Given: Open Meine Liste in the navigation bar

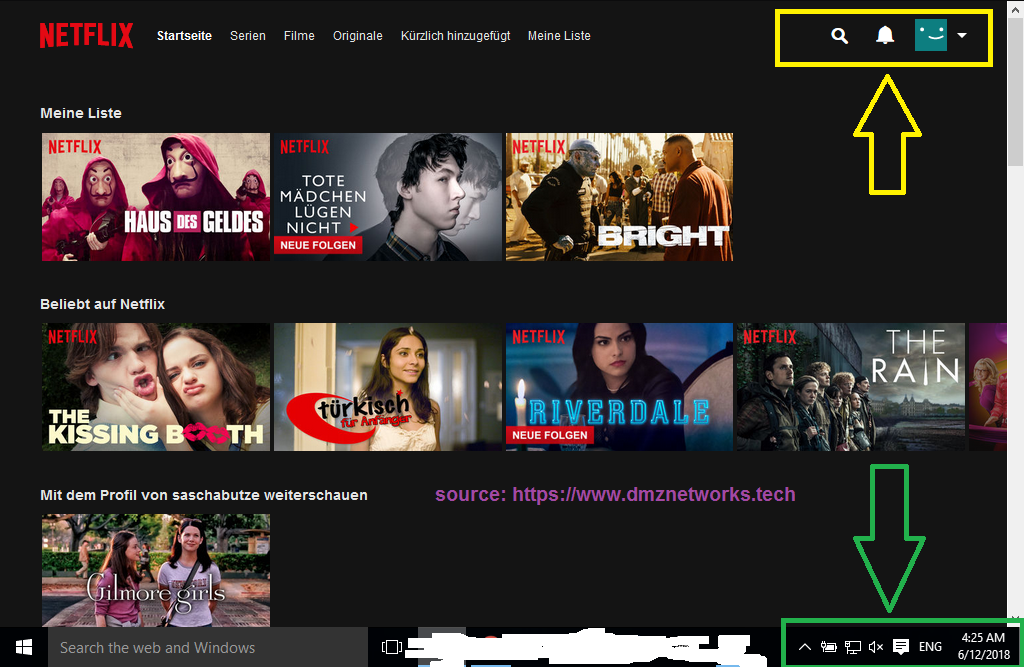Looking at the screenshot, I should pos(559,36).
